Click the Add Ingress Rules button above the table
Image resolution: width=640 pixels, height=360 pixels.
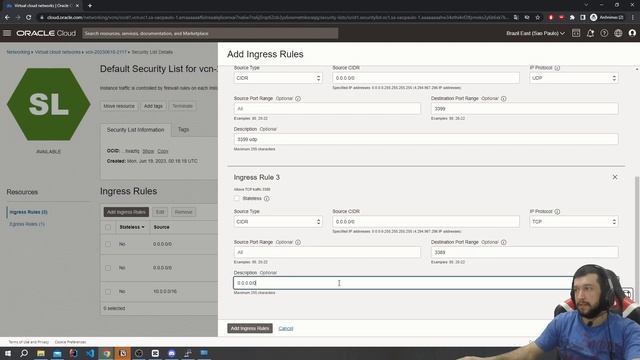click(126, 212)
